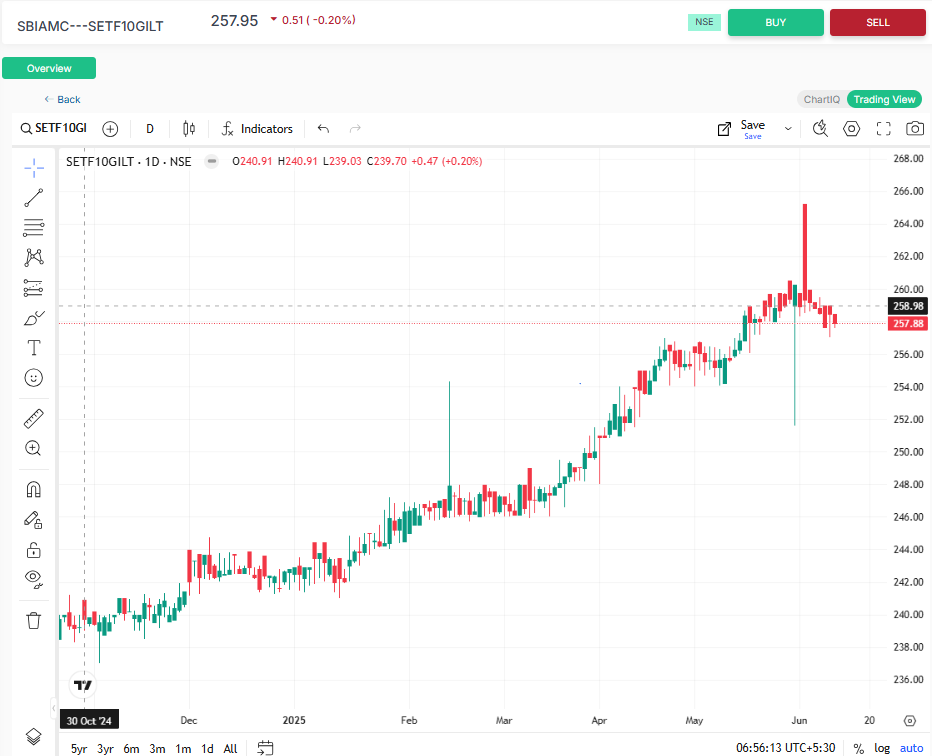
Task: Enter fullscreen chart mode
Action: tap(884, 129)
